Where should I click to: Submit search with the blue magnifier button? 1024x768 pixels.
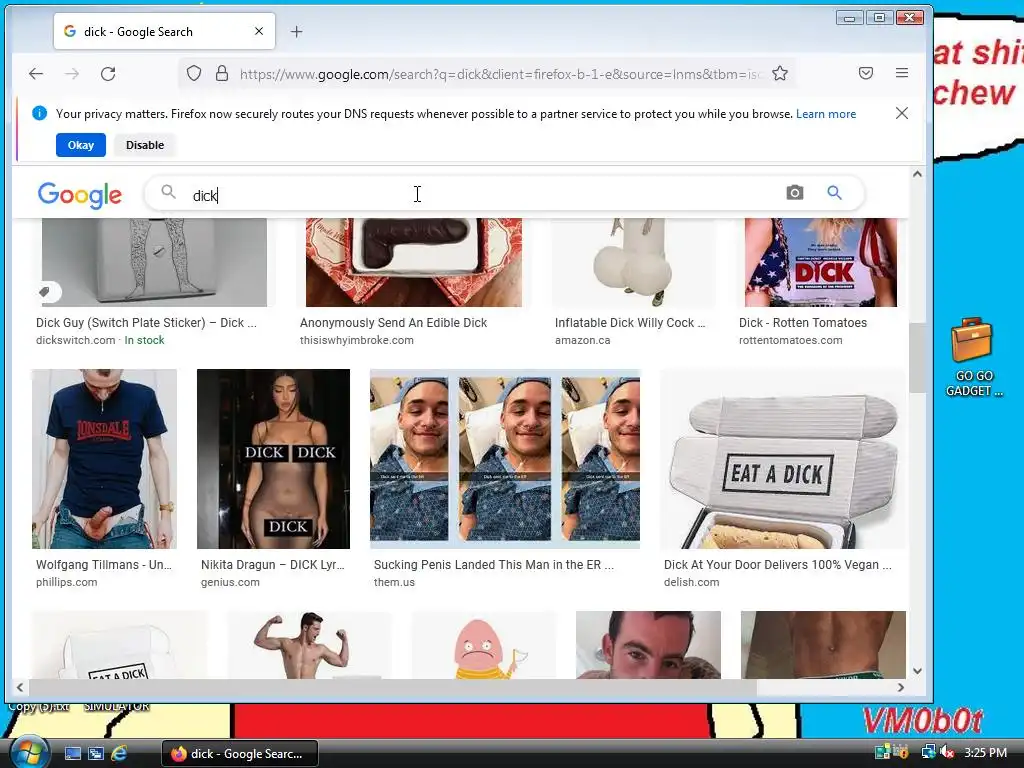click(834, 193)
